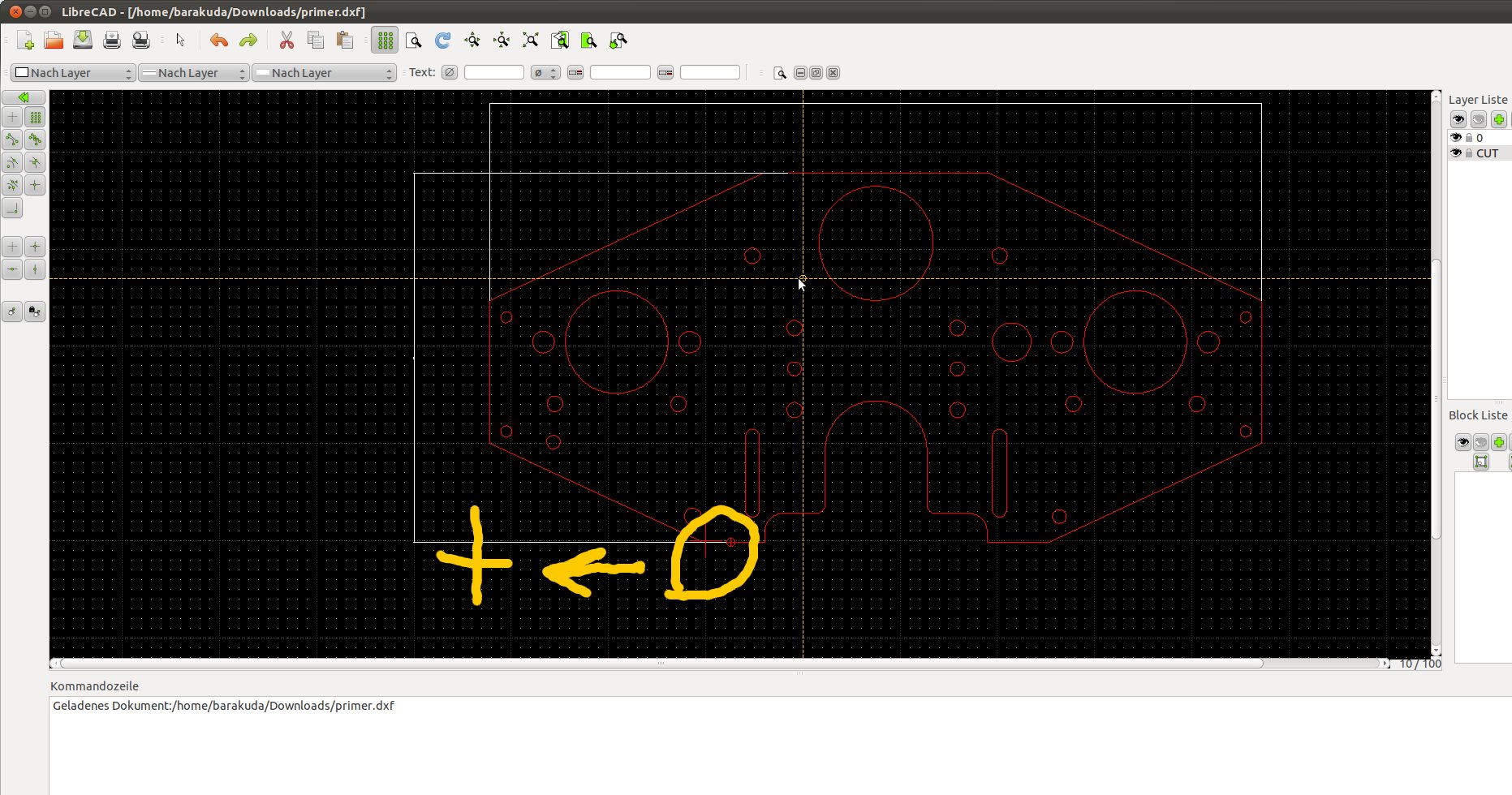Select the CUT layer name
The width and height of the screenshot is (1512, 795).
(x=1488, y=153)
